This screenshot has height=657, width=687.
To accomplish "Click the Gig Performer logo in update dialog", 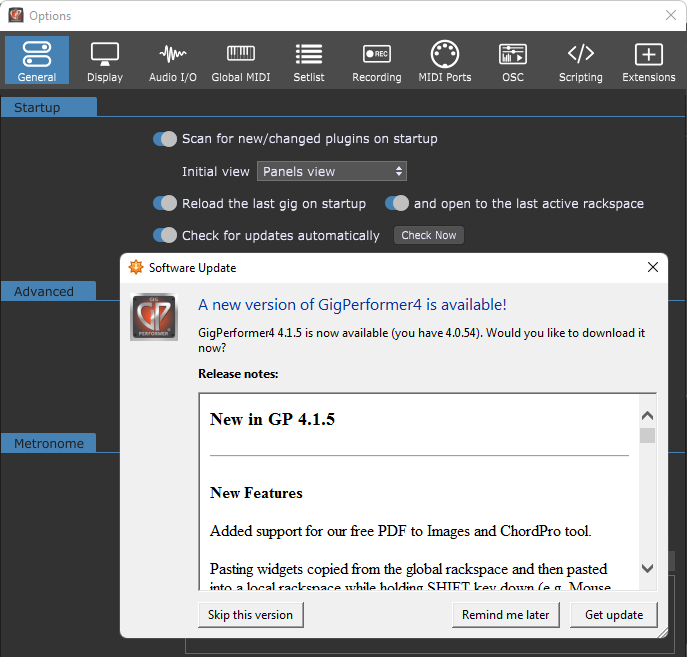I will (x=154, y=317).
